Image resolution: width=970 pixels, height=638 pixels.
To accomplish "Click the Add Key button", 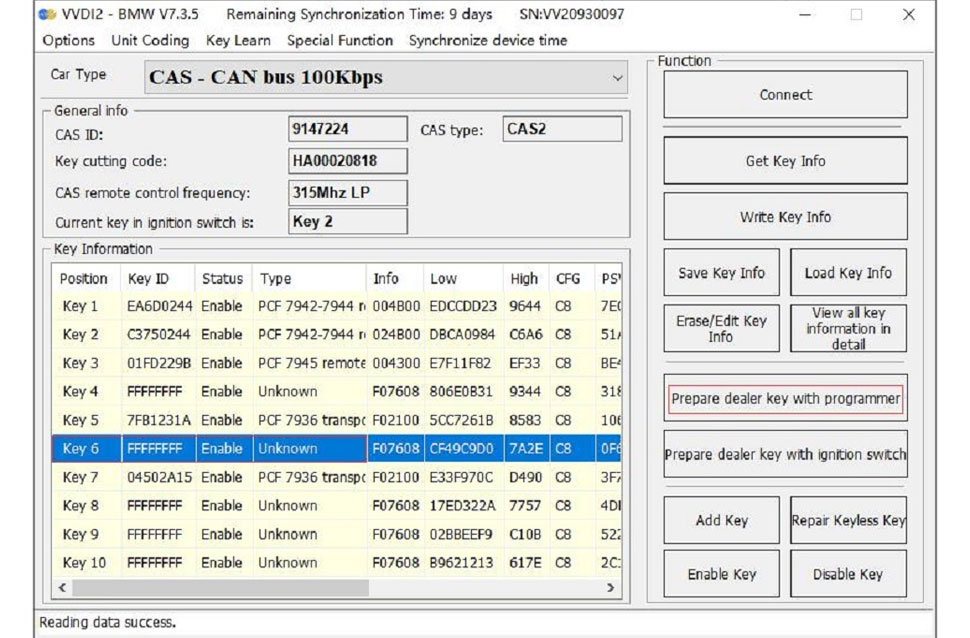I will [721, 521].
